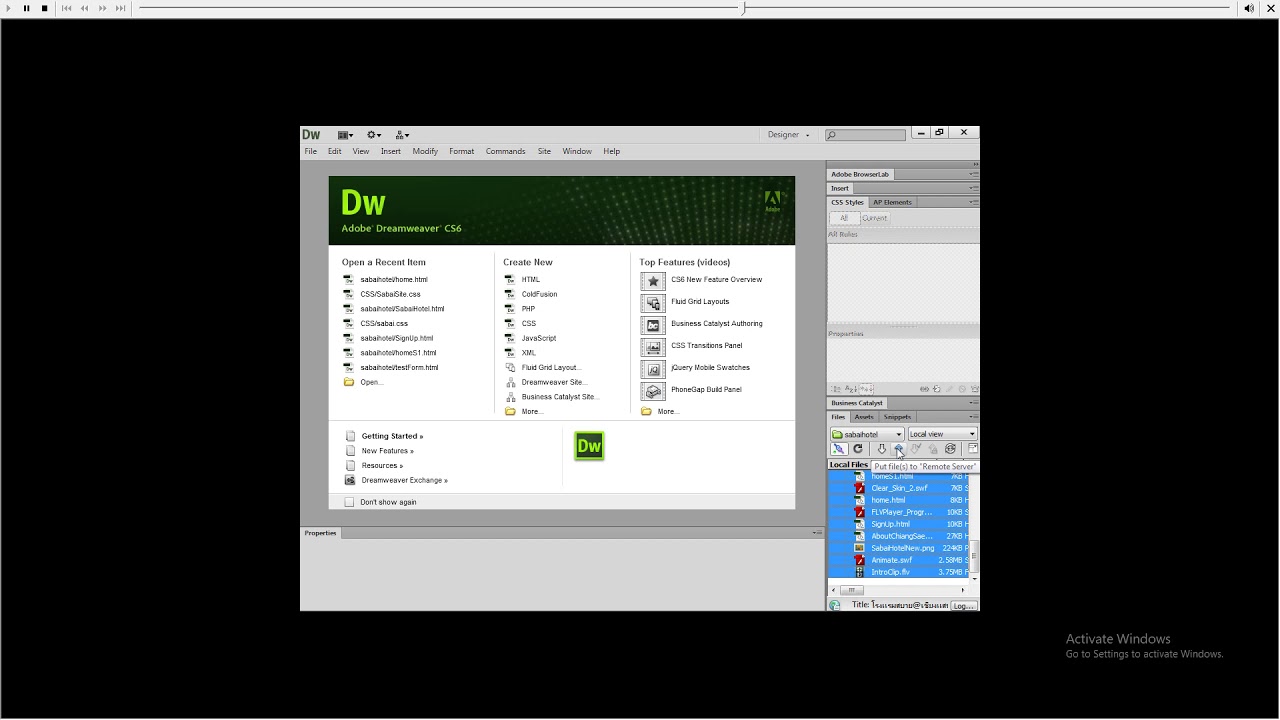Connect to remote server in Files panel
Image resolution: width=1280 pixels, height=720 pixels.
click(x=838, y=449)
